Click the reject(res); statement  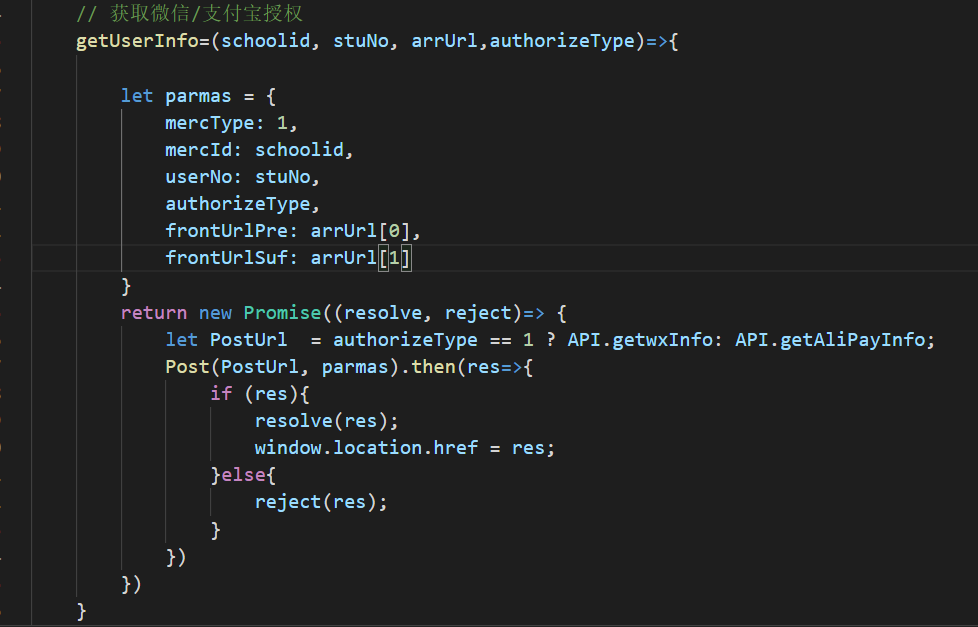[321, 502]
